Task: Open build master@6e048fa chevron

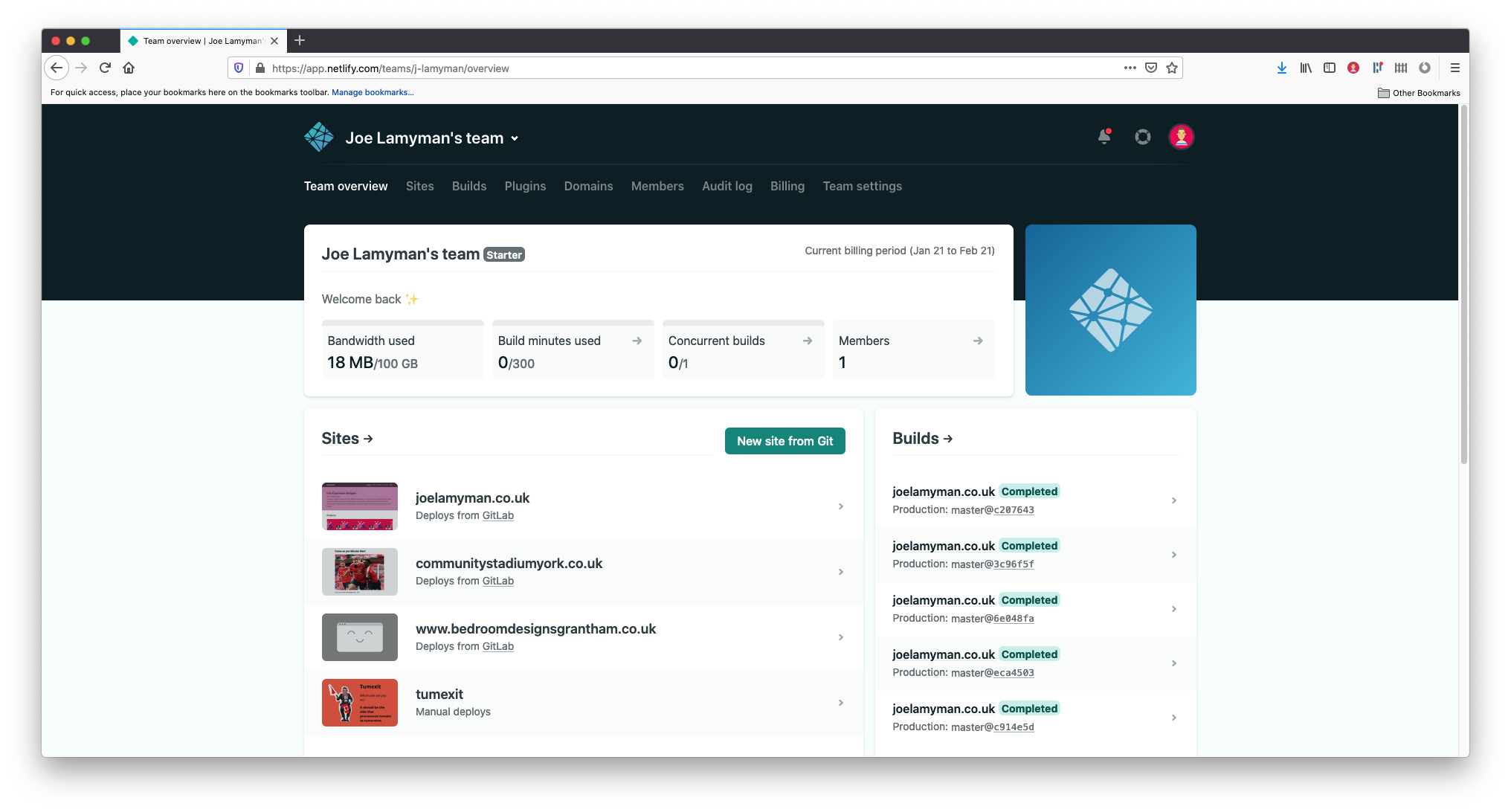Action: point(1174,609)
